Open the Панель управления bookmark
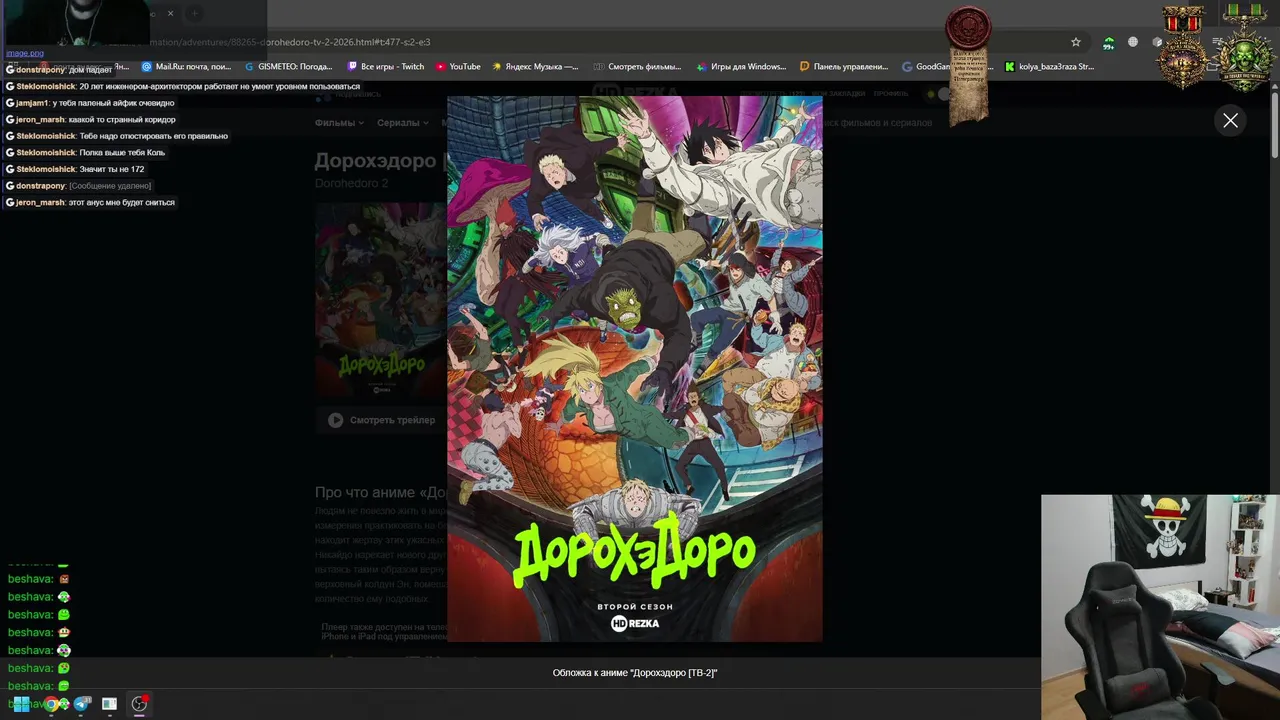The width and height of the screenshot is (1280, 720). (844, 67)
